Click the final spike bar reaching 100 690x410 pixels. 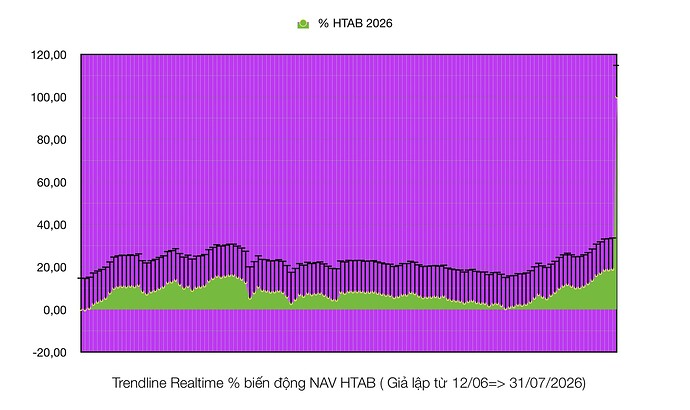(x=616, y=202)
